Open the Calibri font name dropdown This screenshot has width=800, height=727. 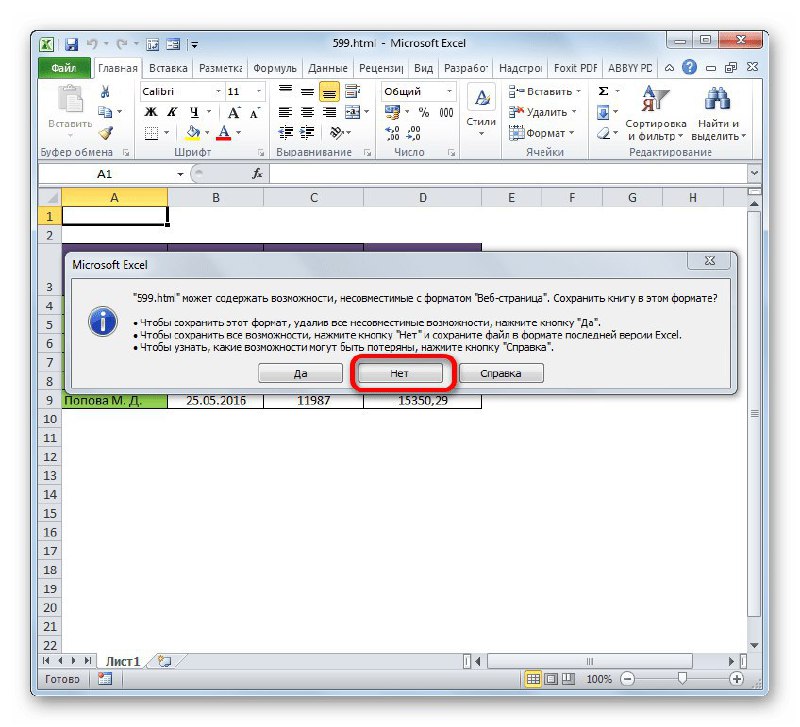coord(218,91)
